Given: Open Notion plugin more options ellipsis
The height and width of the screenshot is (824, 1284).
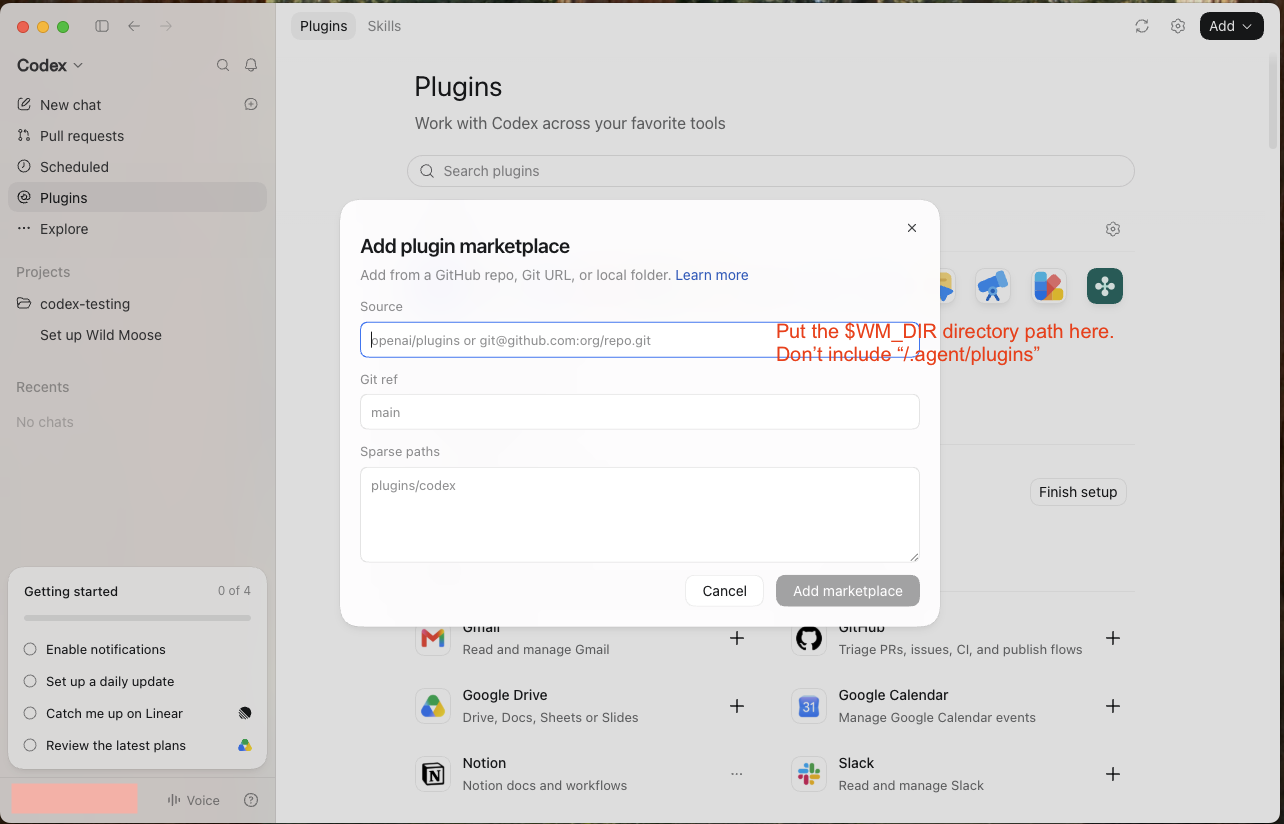Looking at the screenshot, I should click(x=737, y=774).
